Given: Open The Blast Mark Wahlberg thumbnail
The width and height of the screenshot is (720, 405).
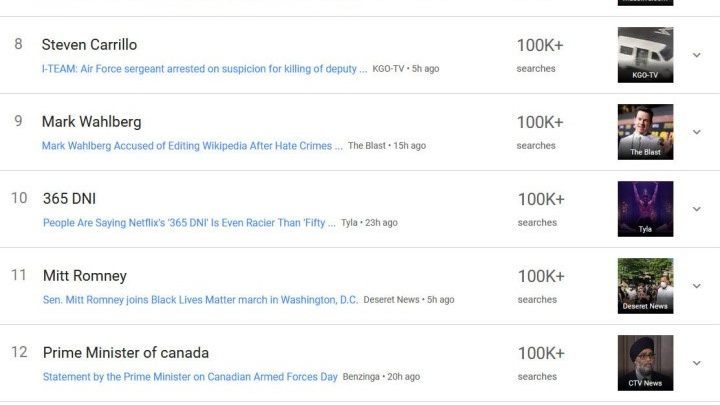Looking at the screenshot, I should (645, 132).
